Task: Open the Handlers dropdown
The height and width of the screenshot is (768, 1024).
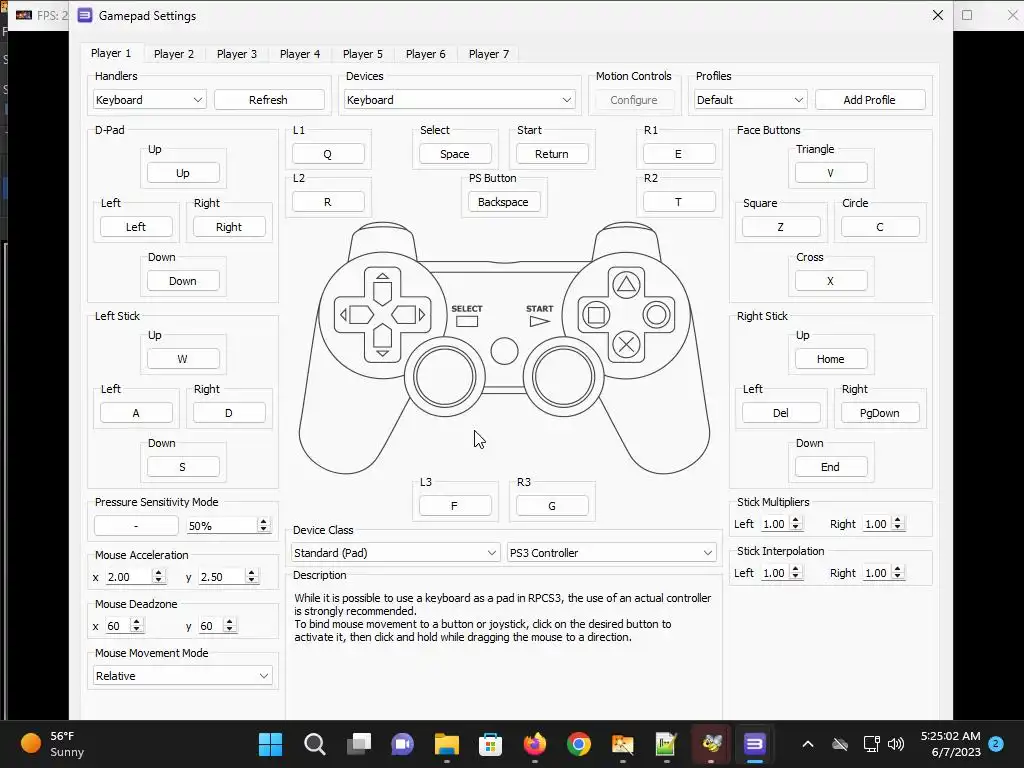Action: pos(150,100)
